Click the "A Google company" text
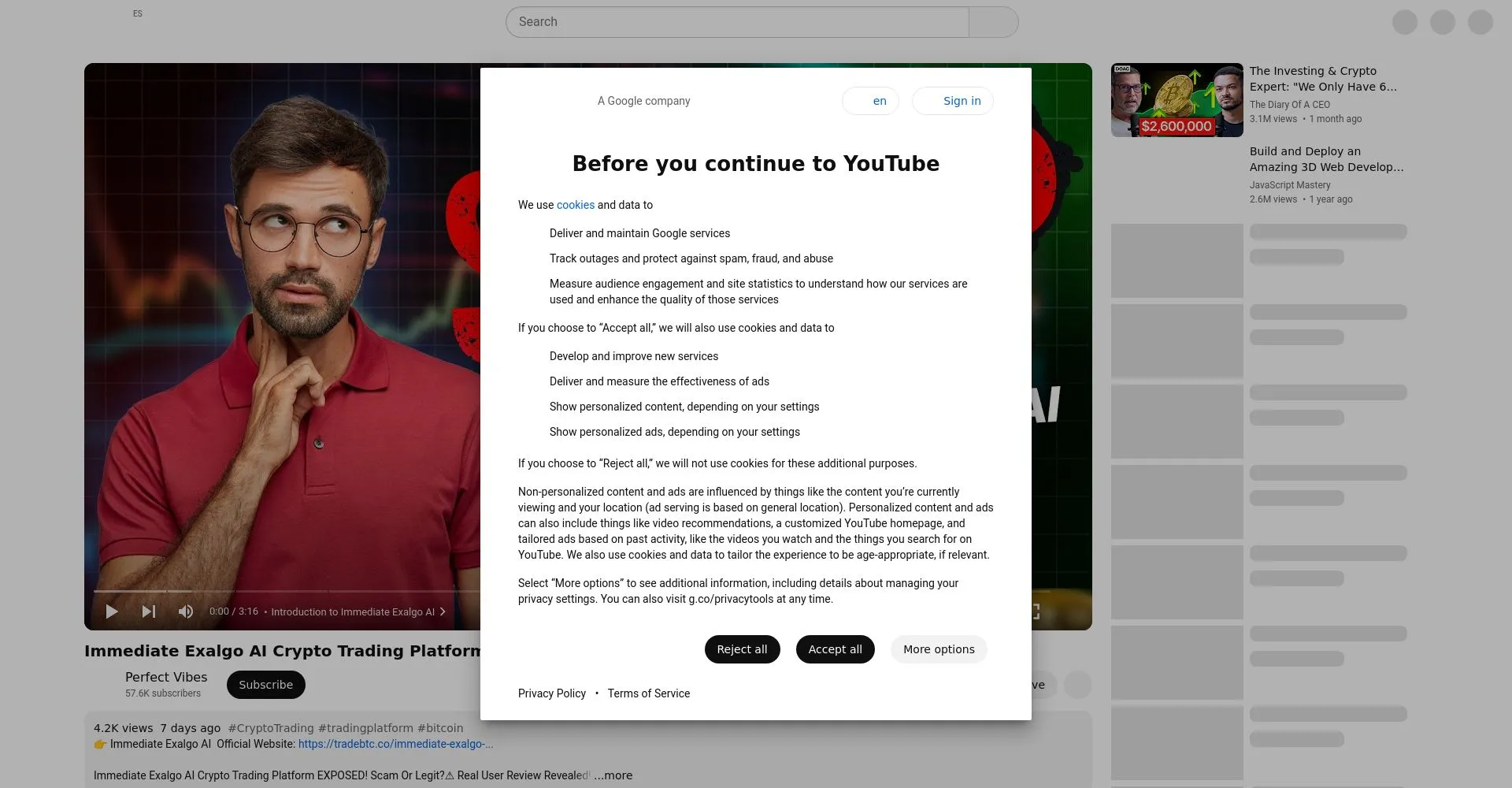This screenshot has width=1512, height=788. point(643,101)
